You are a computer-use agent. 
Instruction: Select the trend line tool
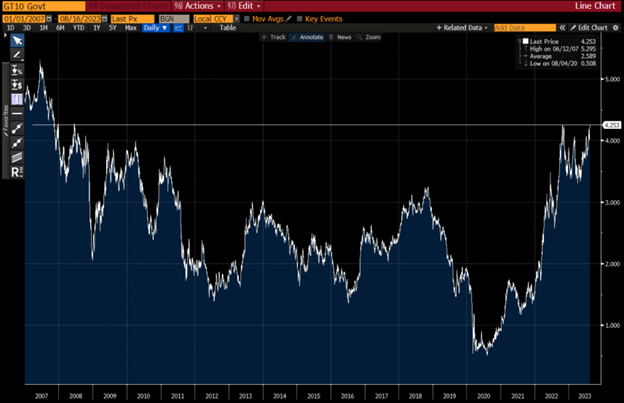pyautogui.click(x=17, y=128)
